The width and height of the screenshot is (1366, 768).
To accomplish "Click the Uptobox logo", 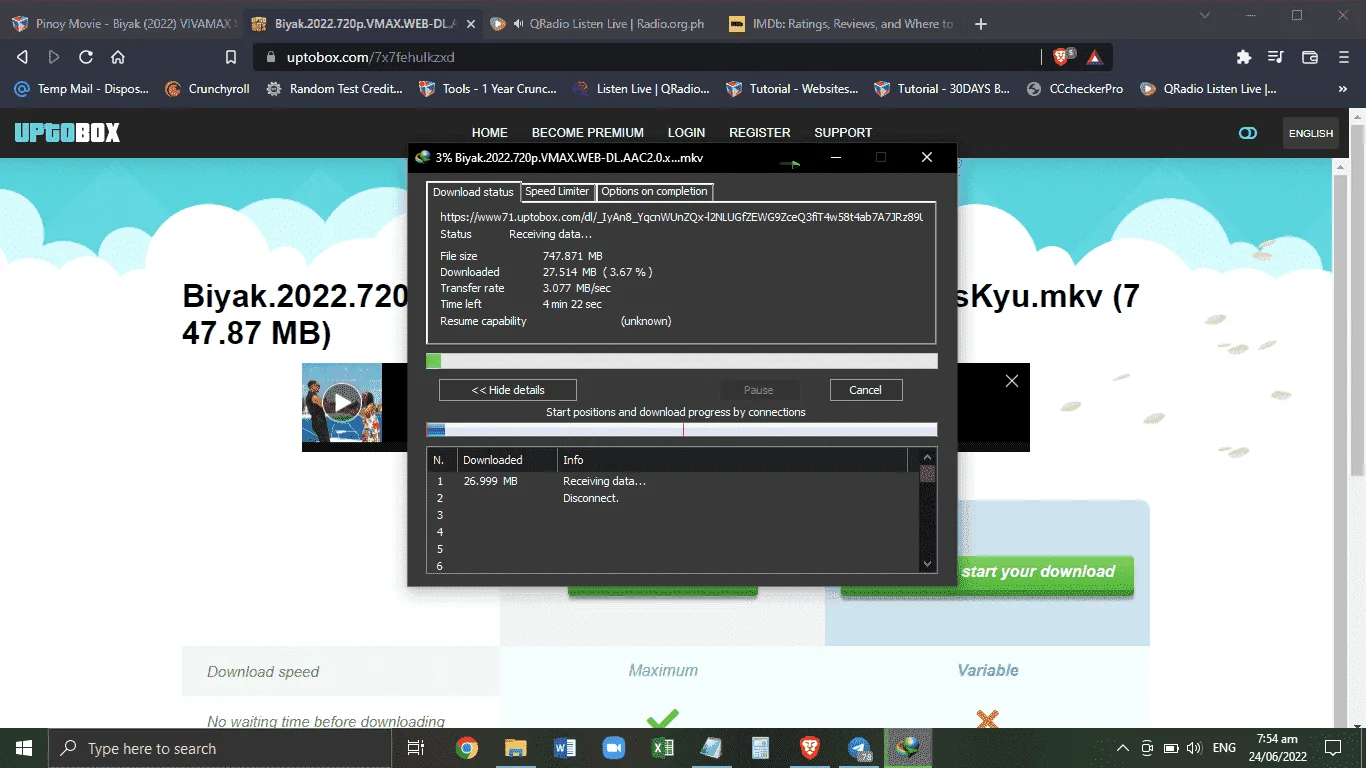I will [67, 132].
